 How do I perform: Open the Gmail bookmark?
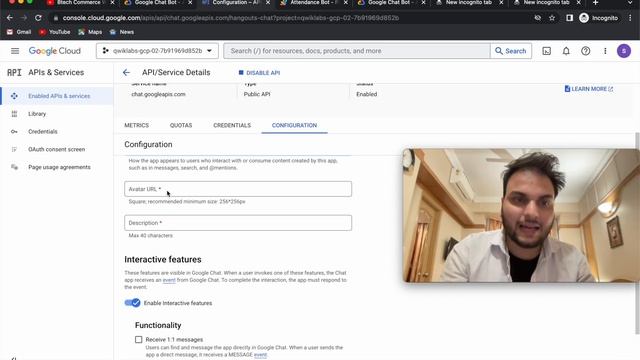click(x=19, y=32)
